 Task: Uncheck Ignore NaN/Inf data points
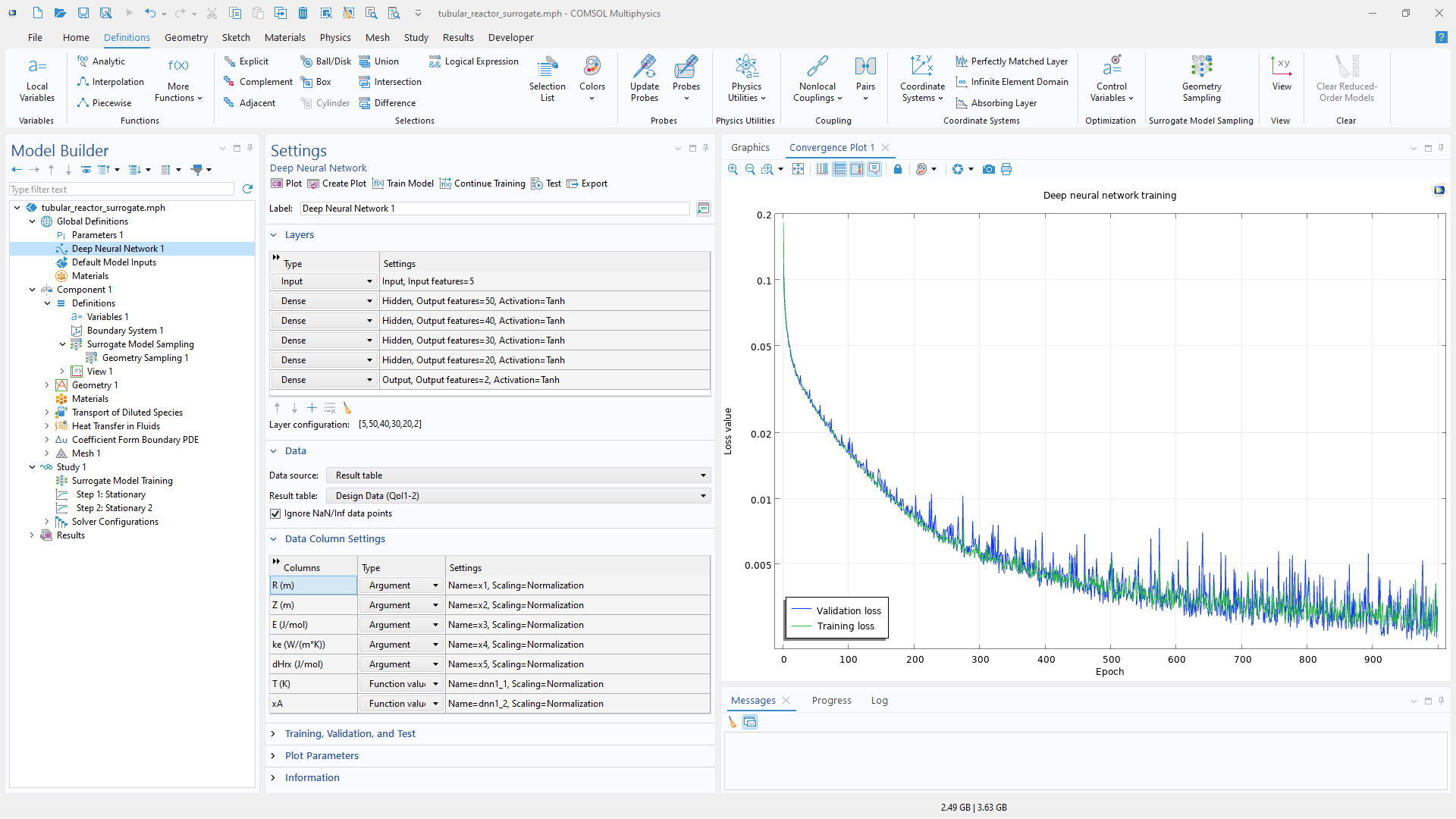275,513
